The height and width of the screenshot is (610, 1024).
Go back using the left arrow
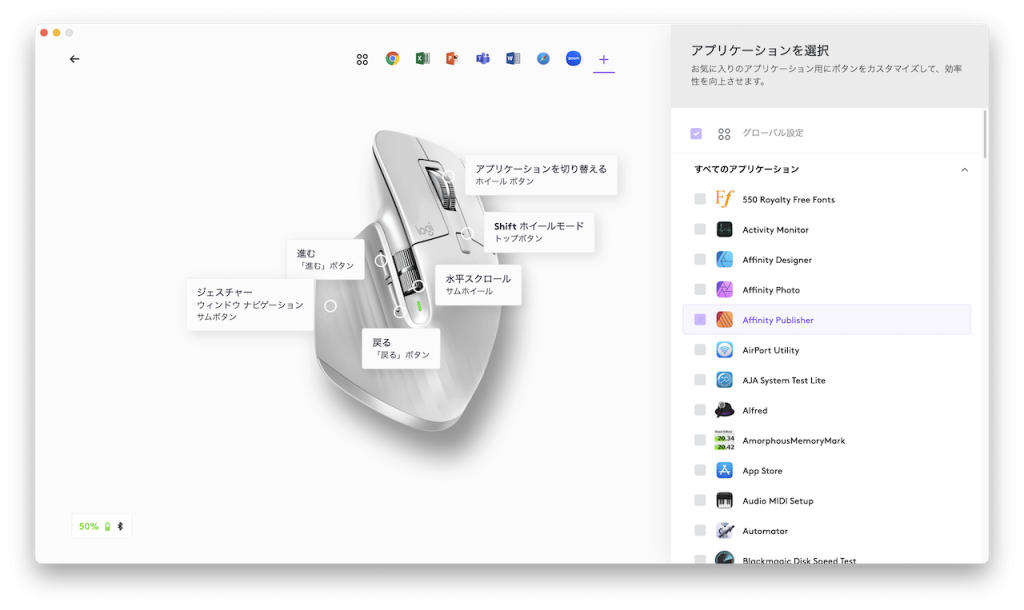[x=75, y=59]
